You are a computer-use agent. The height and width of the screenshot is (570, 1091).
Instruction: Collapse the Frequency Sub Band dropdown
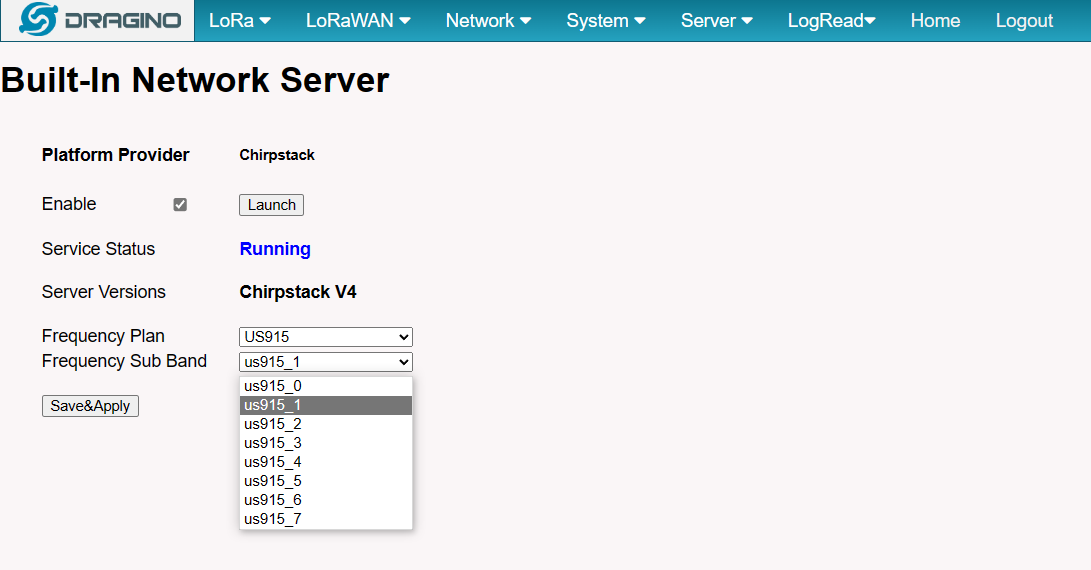point(326,362)
